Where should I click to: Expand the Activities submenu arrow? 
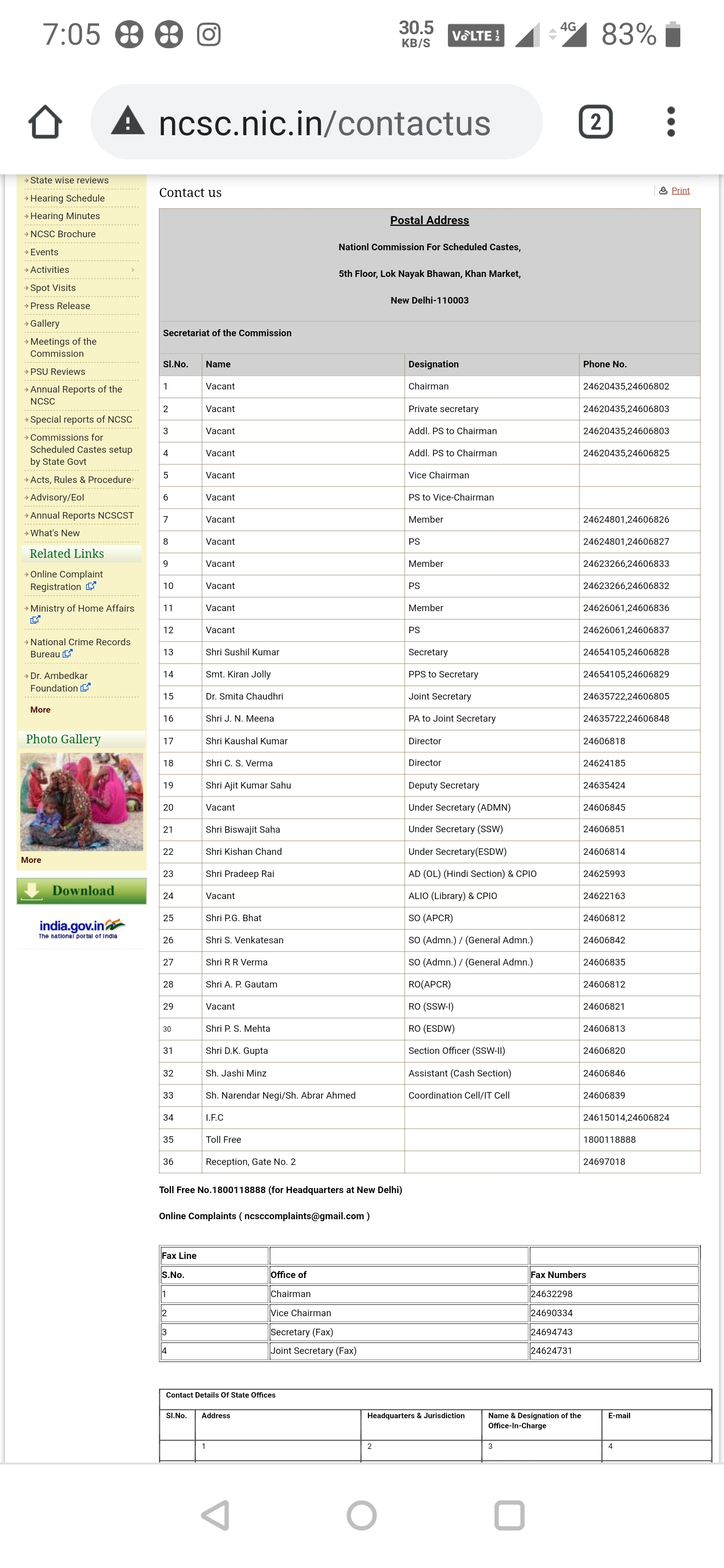tap(133, 270)
